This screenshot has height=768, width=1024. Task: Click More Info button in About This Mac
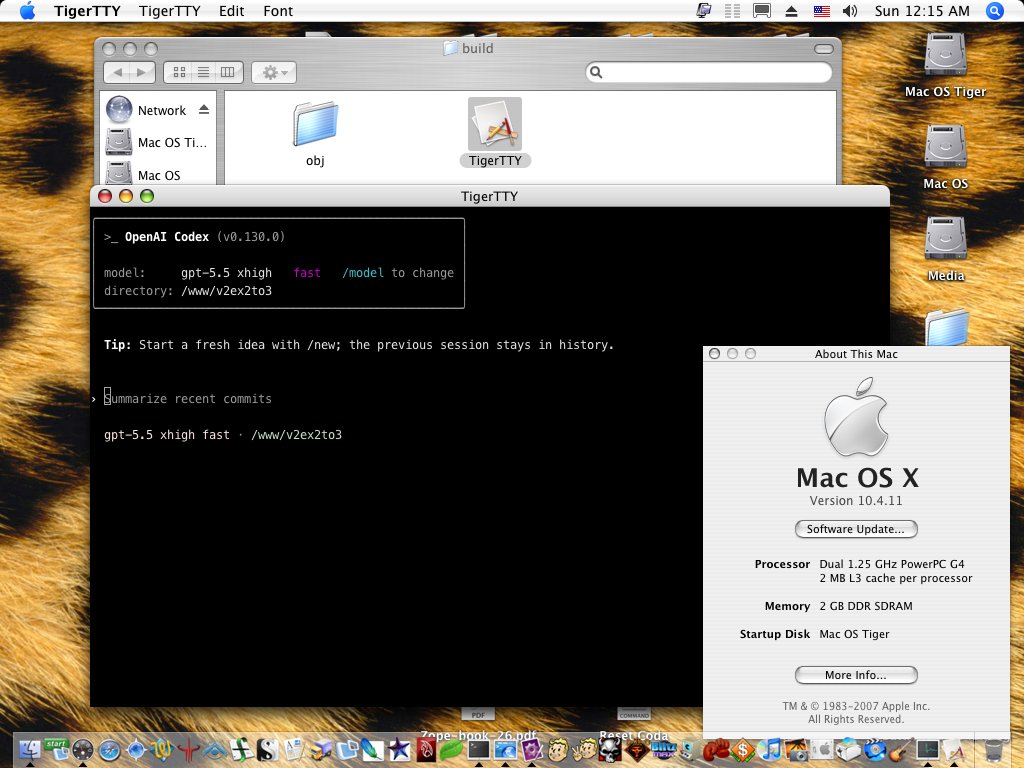click(856, 675)
